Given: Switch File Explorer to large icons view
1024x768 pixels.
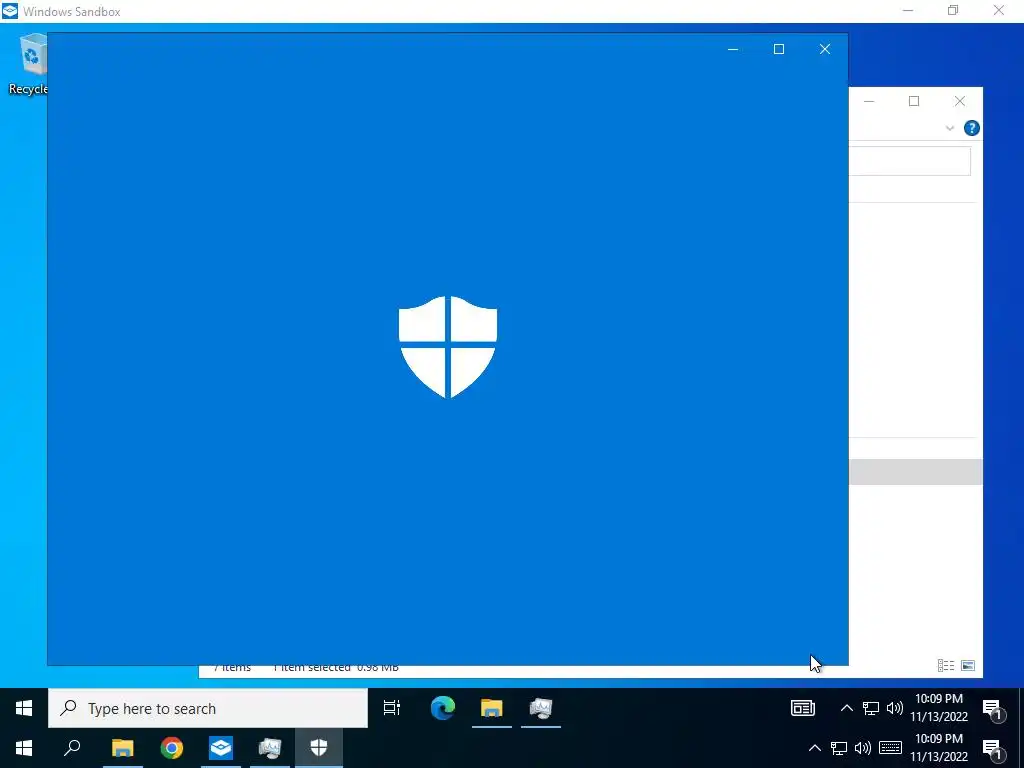Looking at the screenshot, I should click(968, 665).
